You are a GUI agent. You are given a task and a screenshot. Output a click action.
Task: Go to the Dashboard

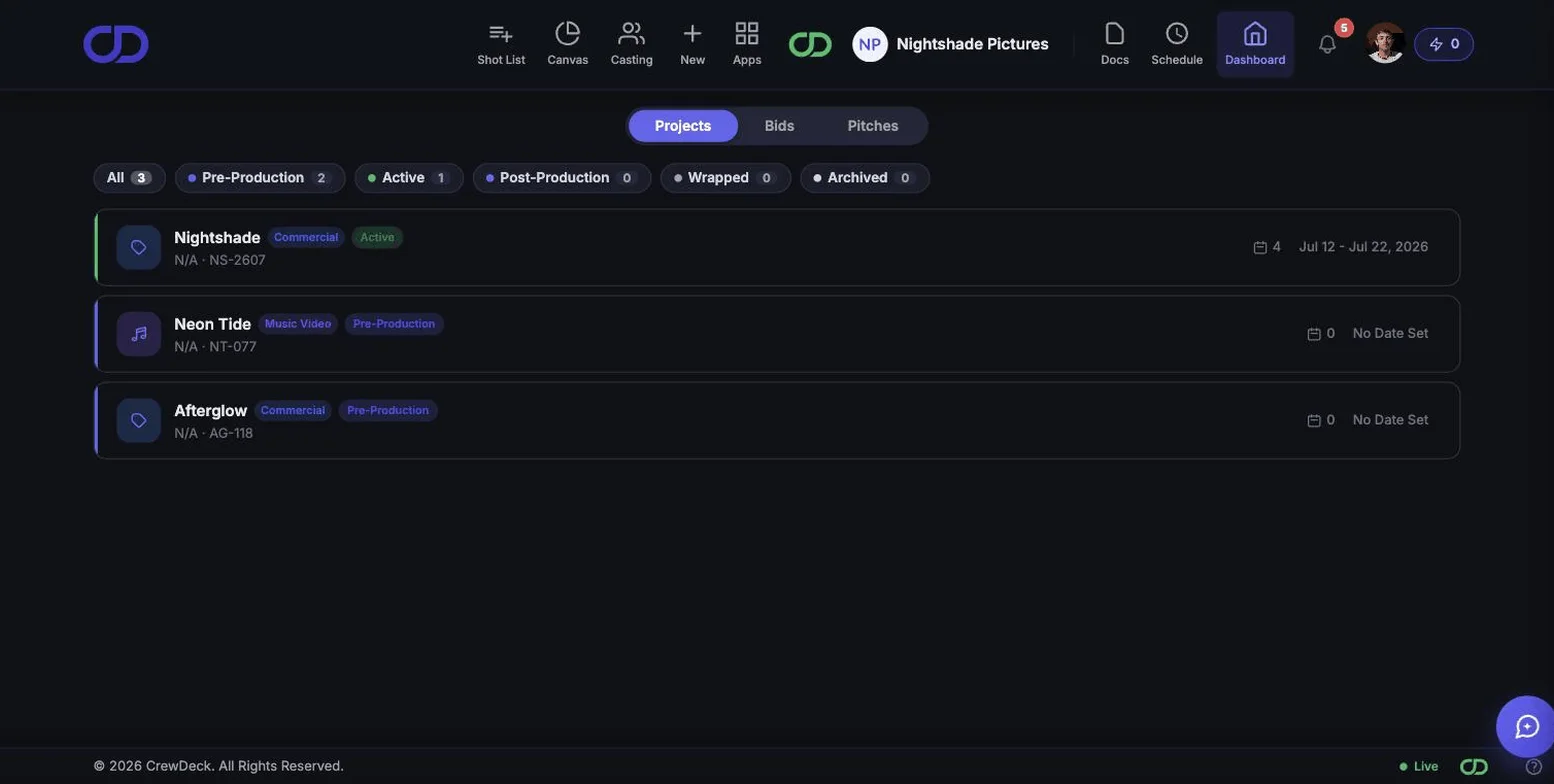(1255, 44)
